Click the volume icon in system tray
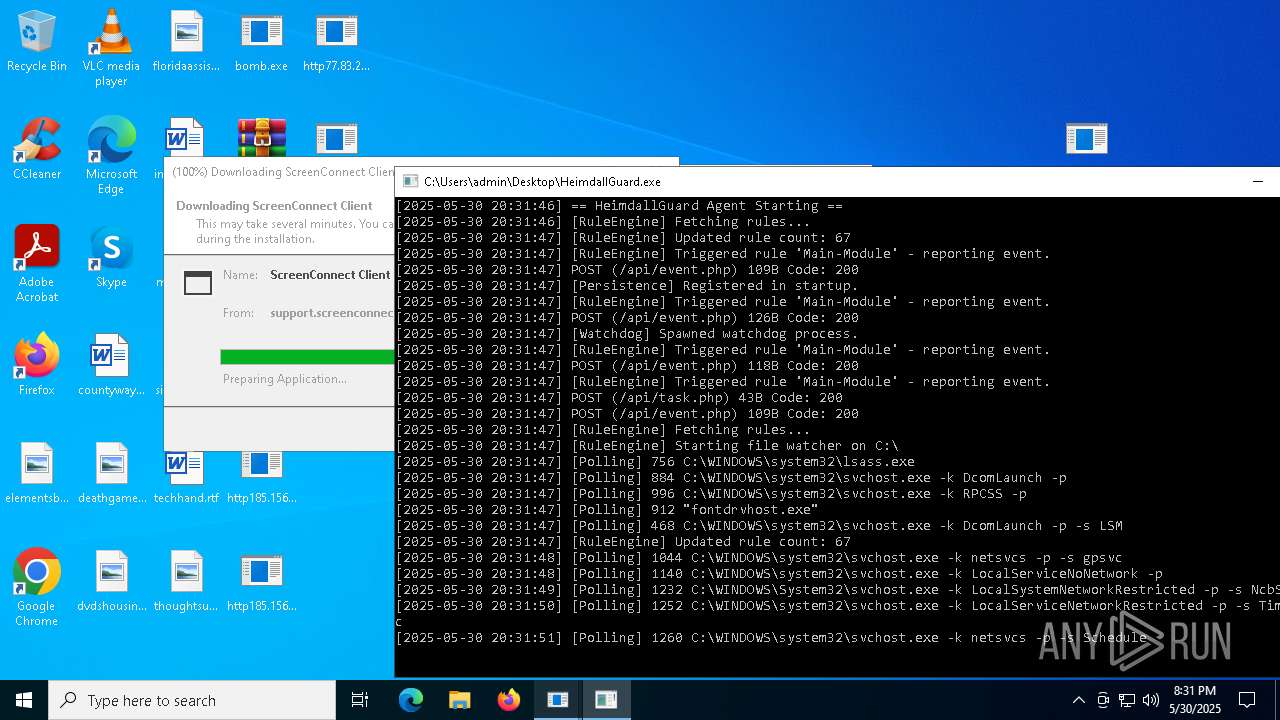Image resolution: width=1280 pixels, height=720 pixels. click(1151, 700)
